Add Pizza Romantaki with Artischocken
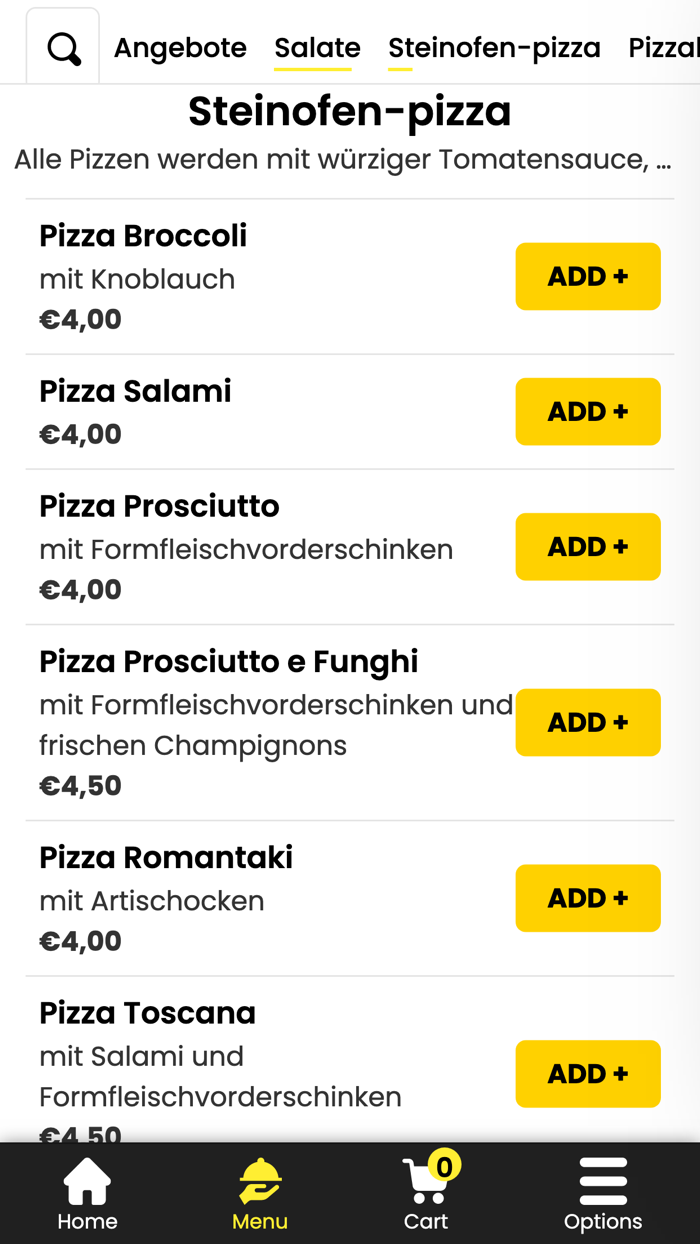700x1244 pixels. [588, 898]
